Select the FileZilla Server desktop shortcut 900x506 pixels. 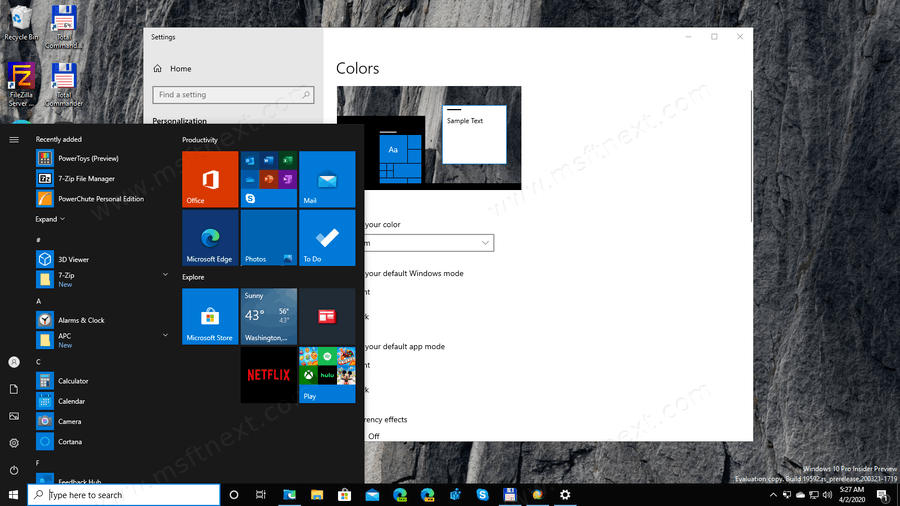pyautogui.click(x=21, y=85)
